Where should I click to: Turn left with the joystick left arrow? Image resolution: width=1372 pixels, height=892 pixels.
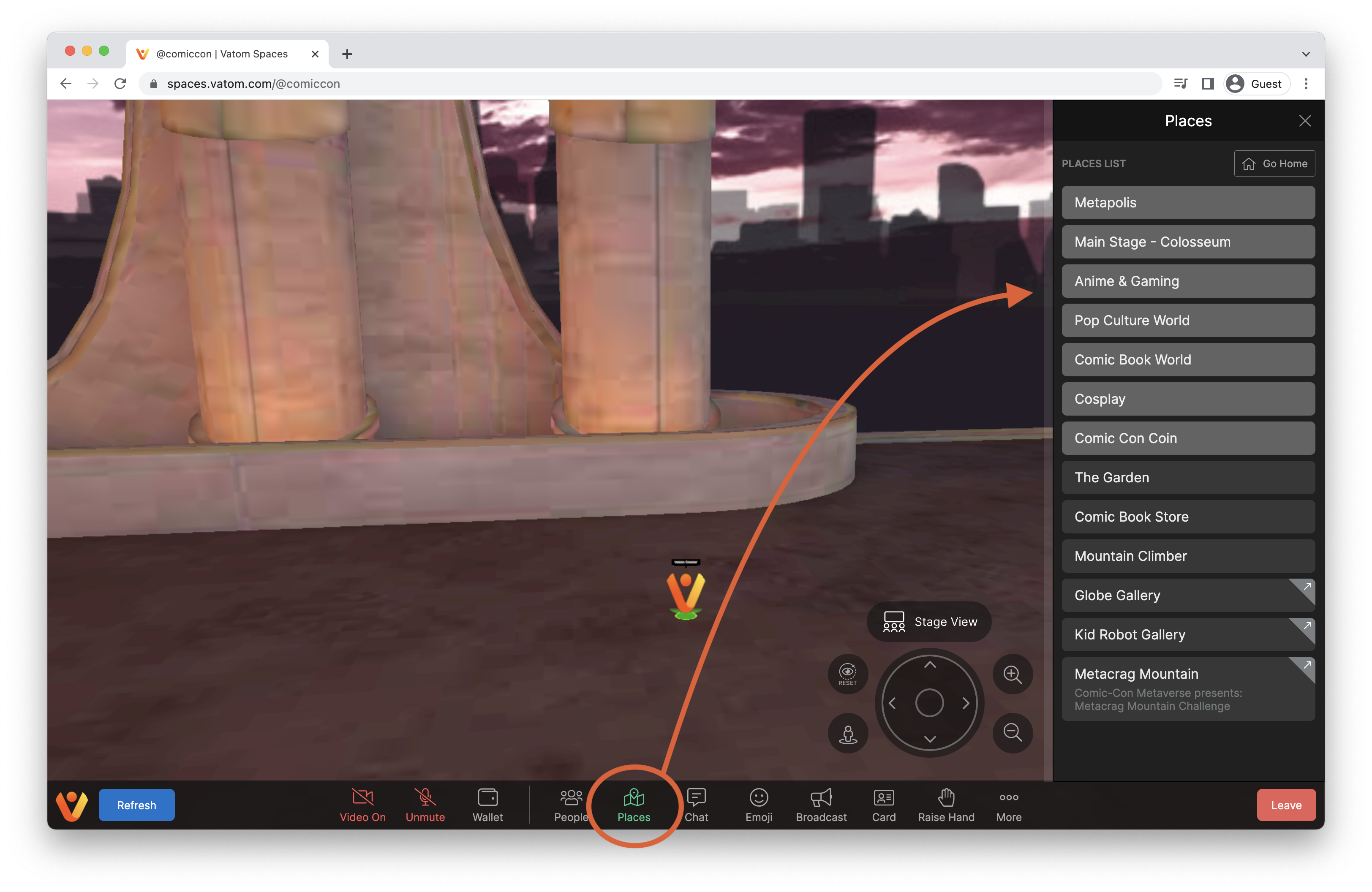coord(893,703)
